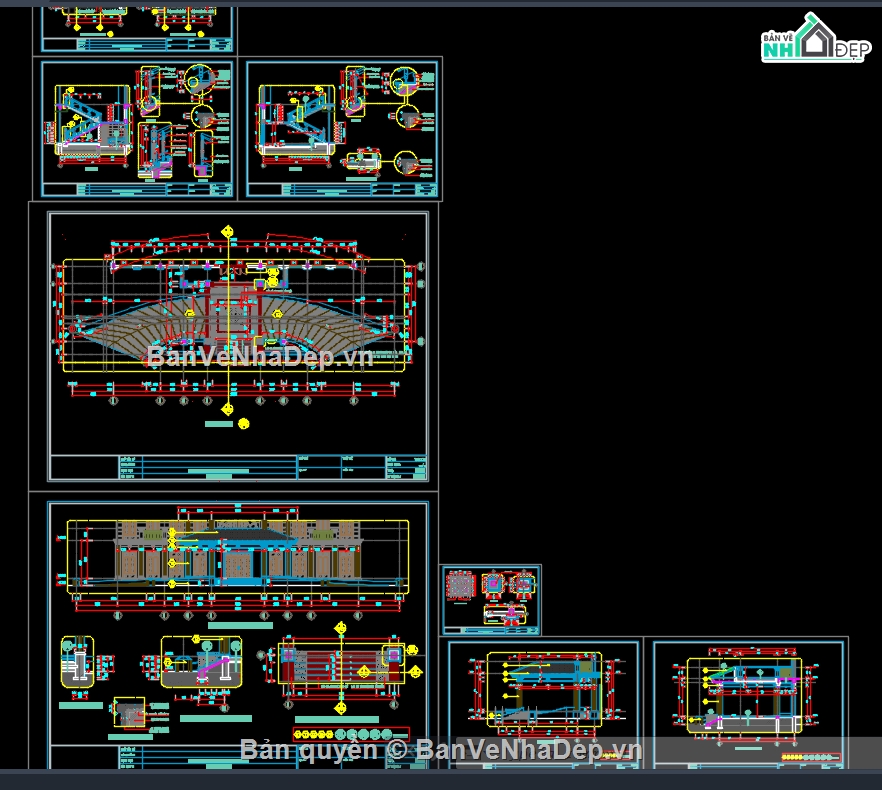Click the BanVeNhaDep.vn watermark over the roof plan
Screen dimensions: 882x790
tap(260, 356)
